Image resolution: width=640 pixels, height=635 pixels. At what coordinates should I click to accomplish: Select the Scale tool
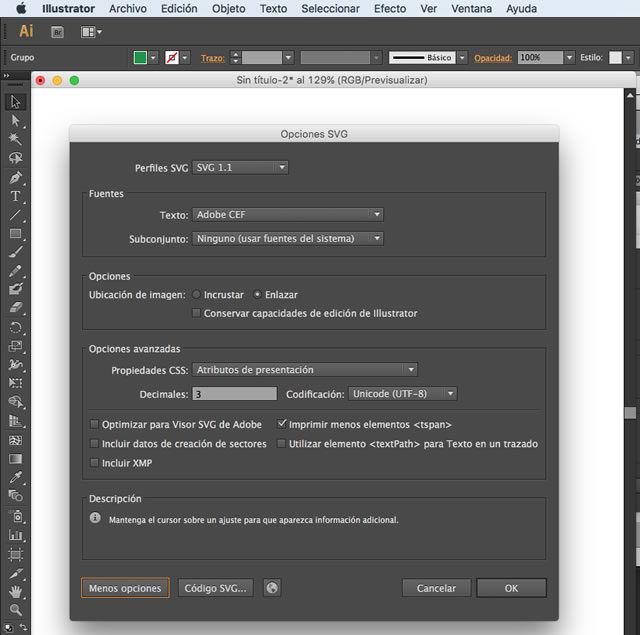[x=16, y=346]
